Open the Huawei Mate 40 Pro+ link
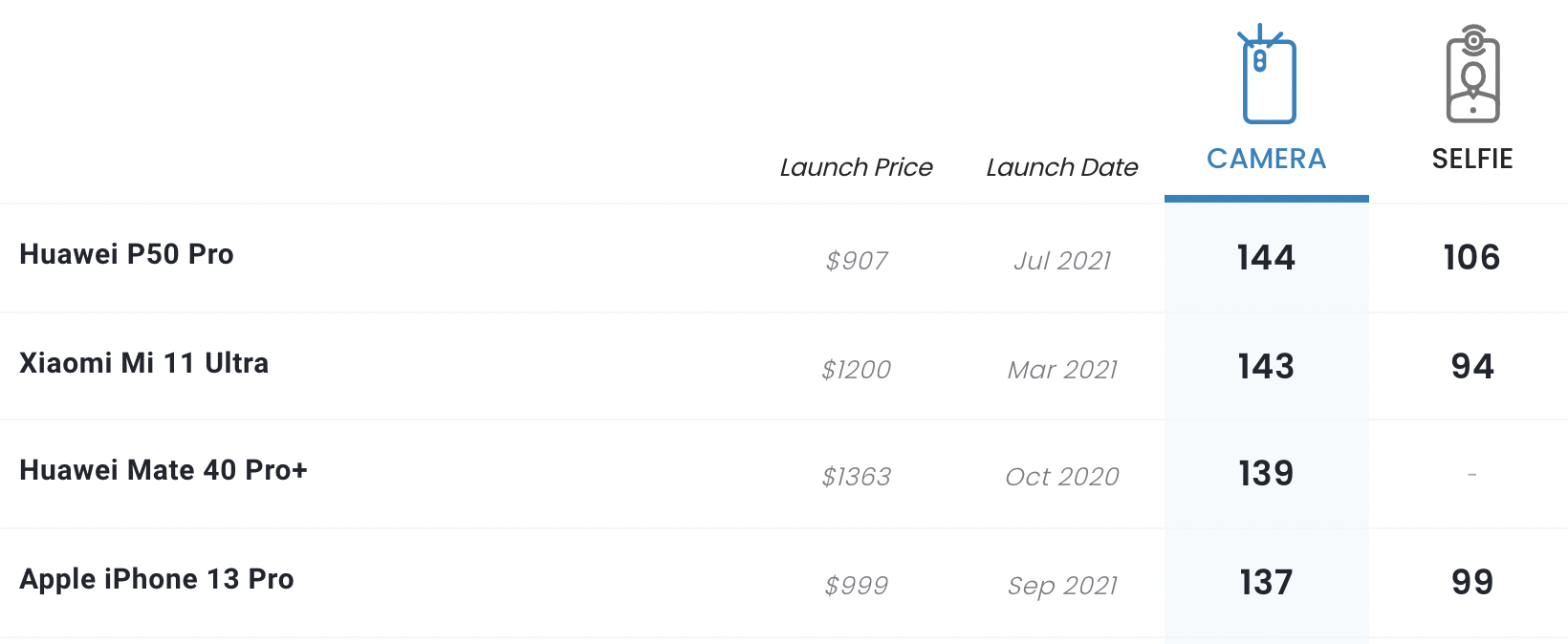 163,470
